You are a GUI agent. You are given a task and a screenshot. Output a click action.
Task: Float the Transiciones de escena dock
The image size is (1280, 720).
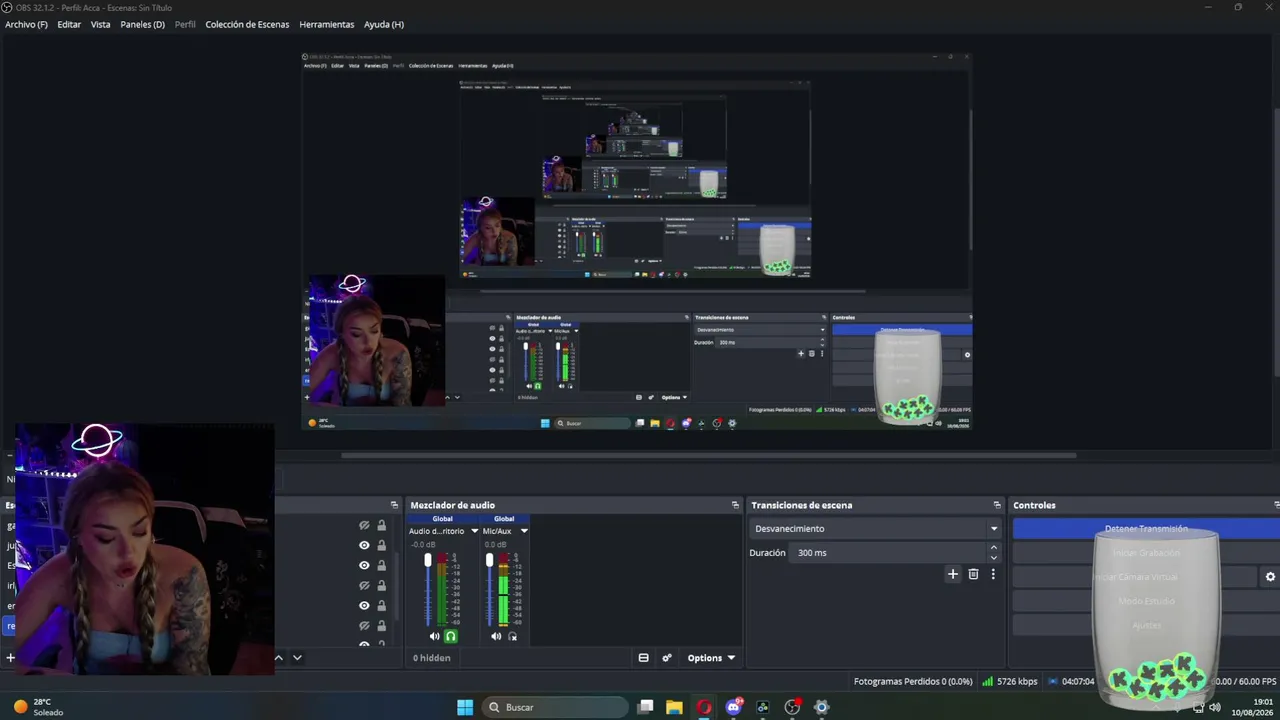click(997, 505)
